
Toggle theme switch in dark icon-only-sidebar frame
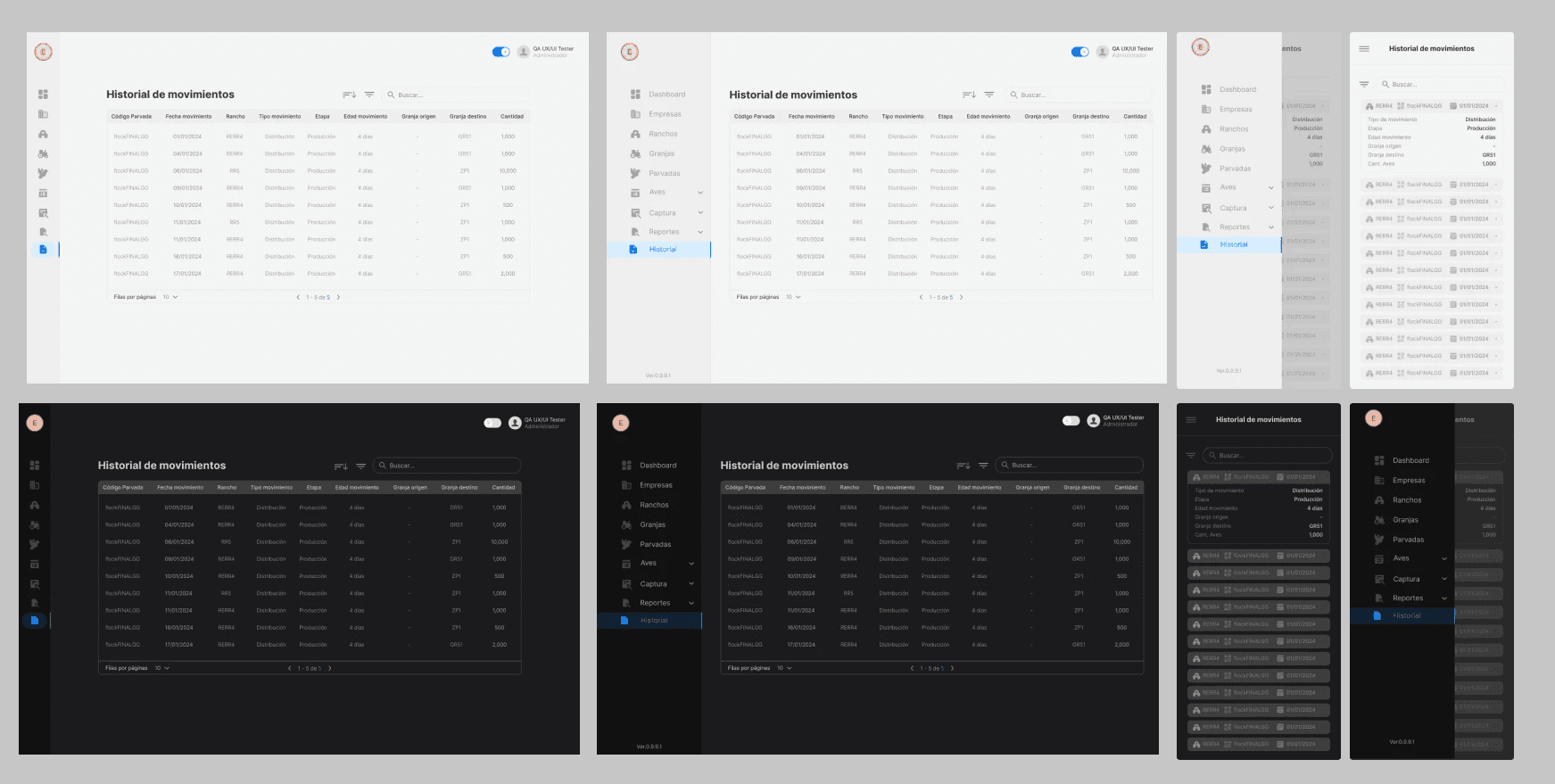pos(492,423)
